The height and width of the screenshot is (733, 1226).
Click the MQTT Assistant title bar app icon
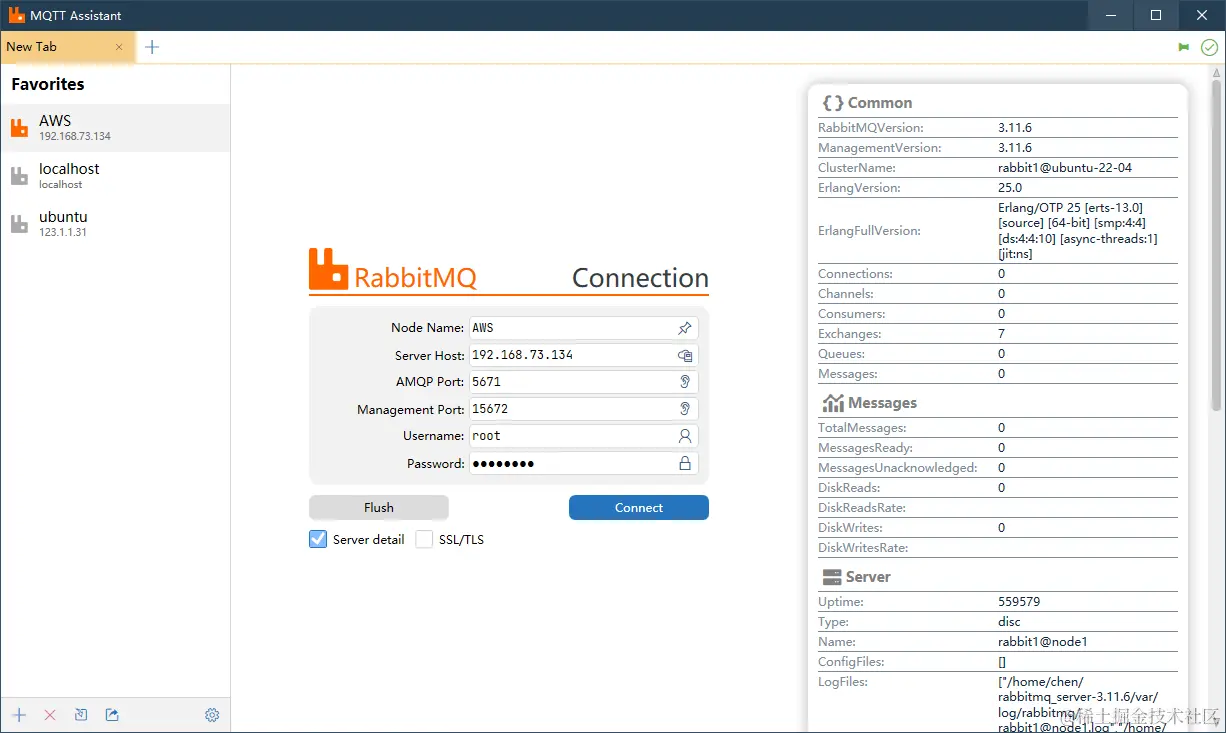point(17,15)
